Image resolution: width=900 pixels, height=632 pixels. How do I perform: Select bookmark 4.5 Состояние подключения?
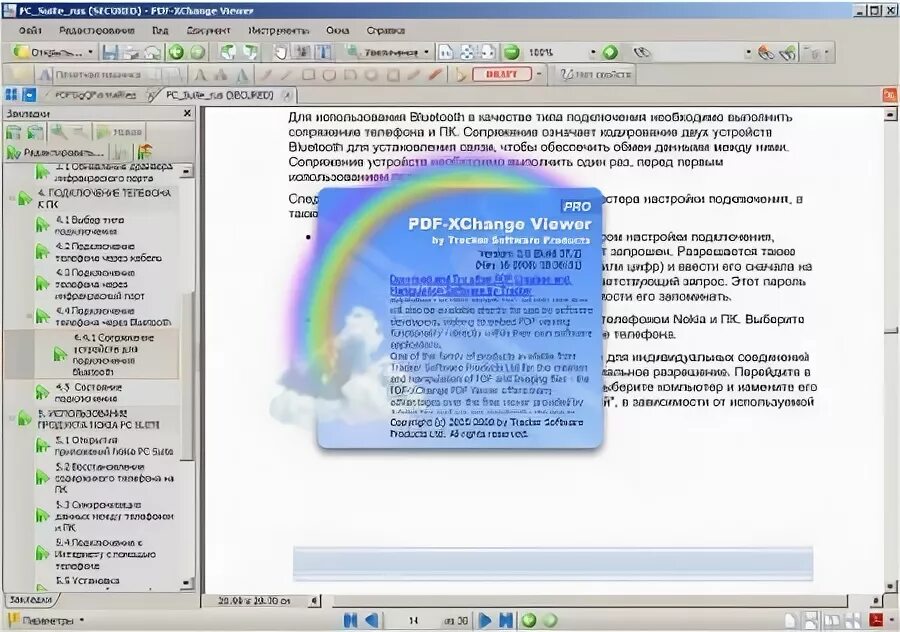(88, 393)
